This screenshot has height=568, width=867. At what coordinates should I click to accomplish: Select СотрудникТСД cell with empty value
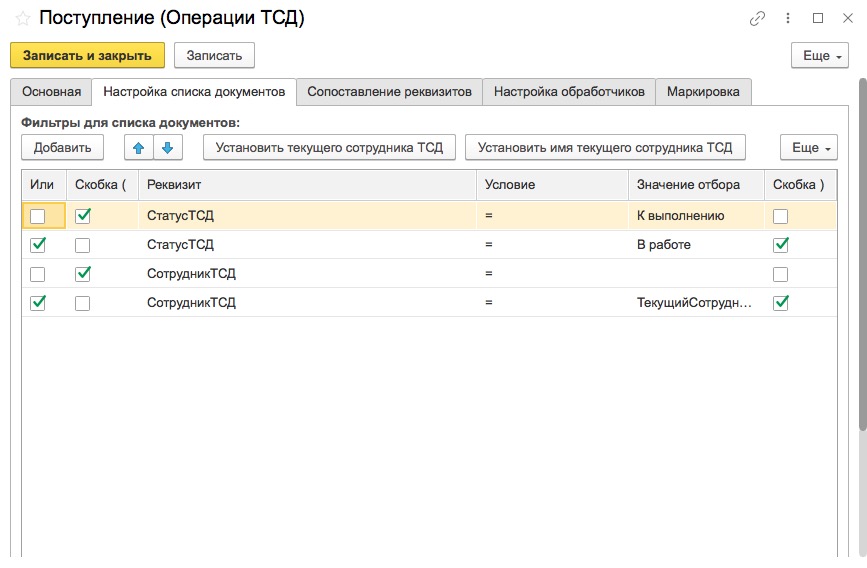coord(307,273)
